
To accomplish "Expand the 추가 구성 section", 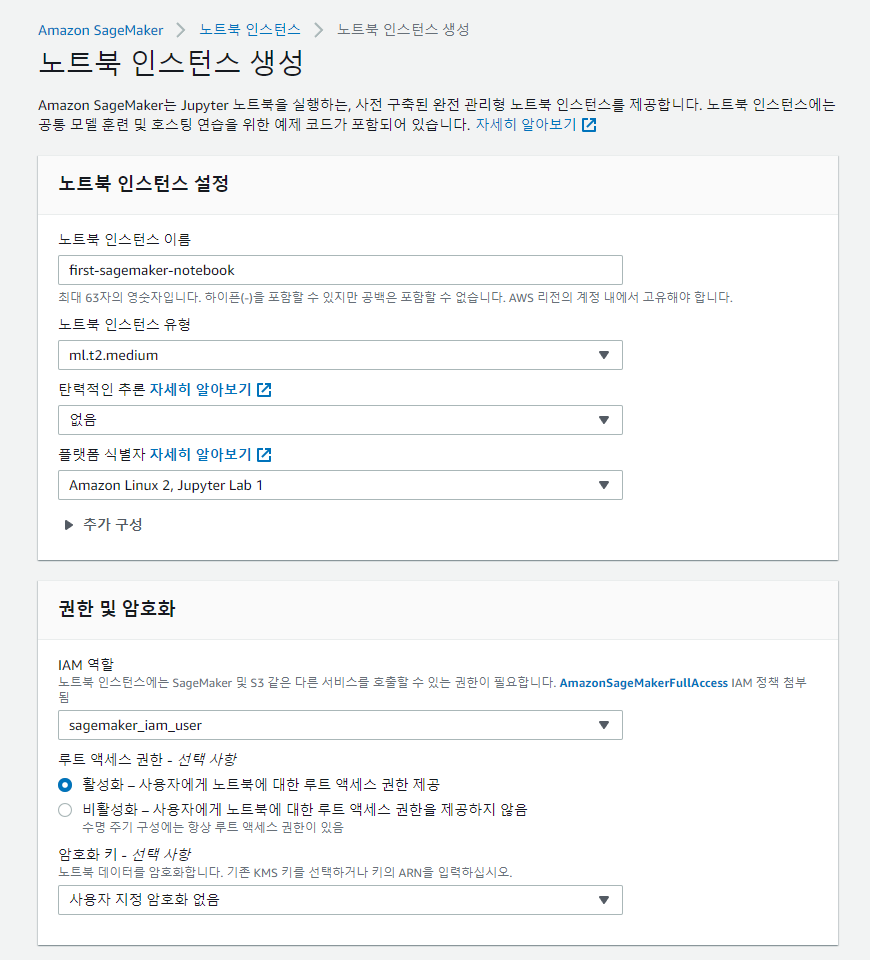I will (x=103, y=525).
